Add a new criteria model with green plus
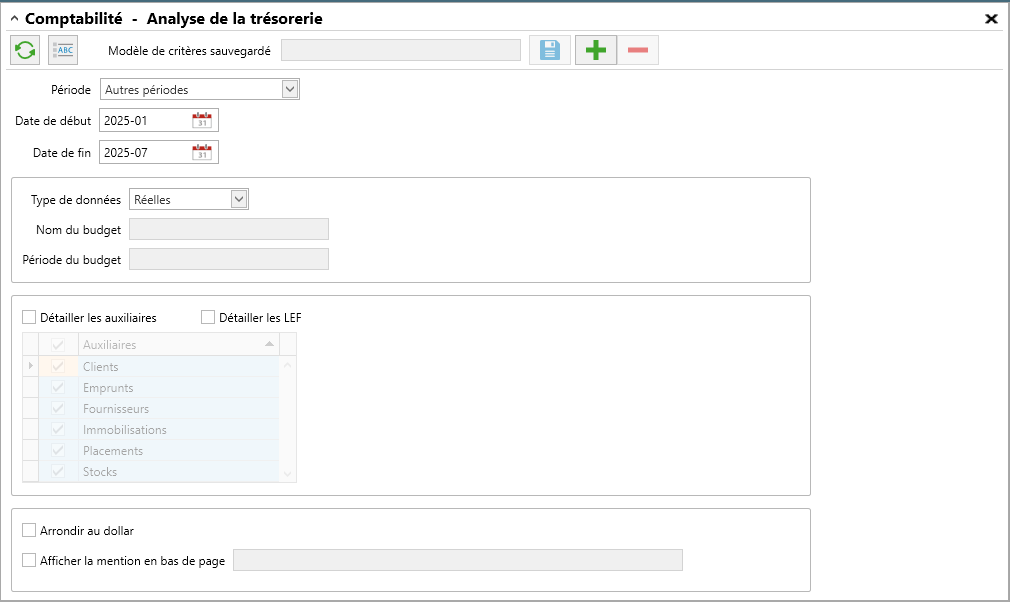Screen dimensions: 1010x602 (x=596, y=50)
